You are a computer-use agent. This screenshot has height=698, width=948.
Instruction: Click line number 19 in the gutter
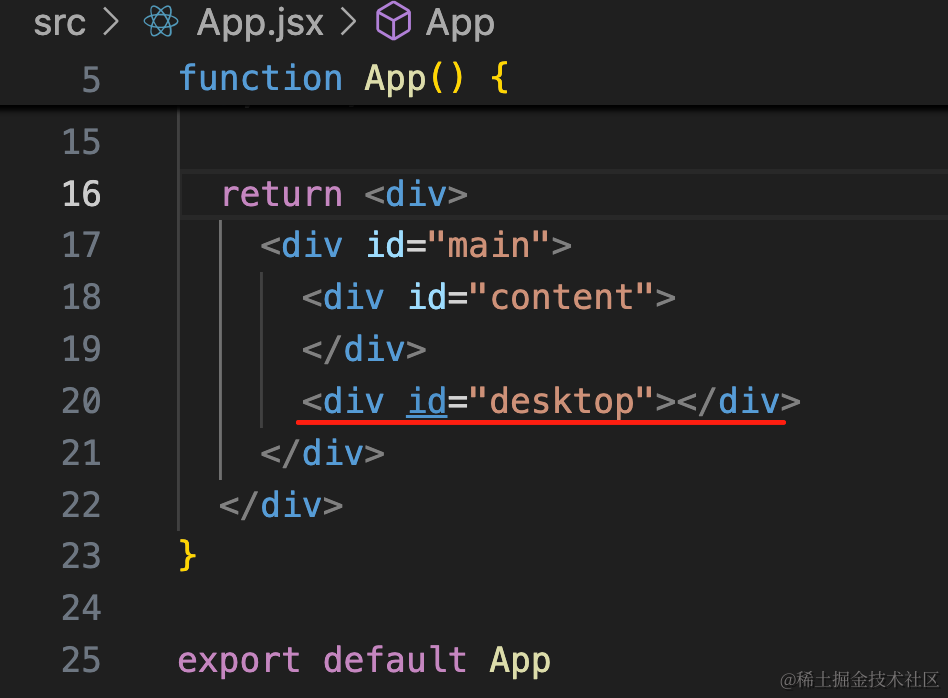pos(81,350)
